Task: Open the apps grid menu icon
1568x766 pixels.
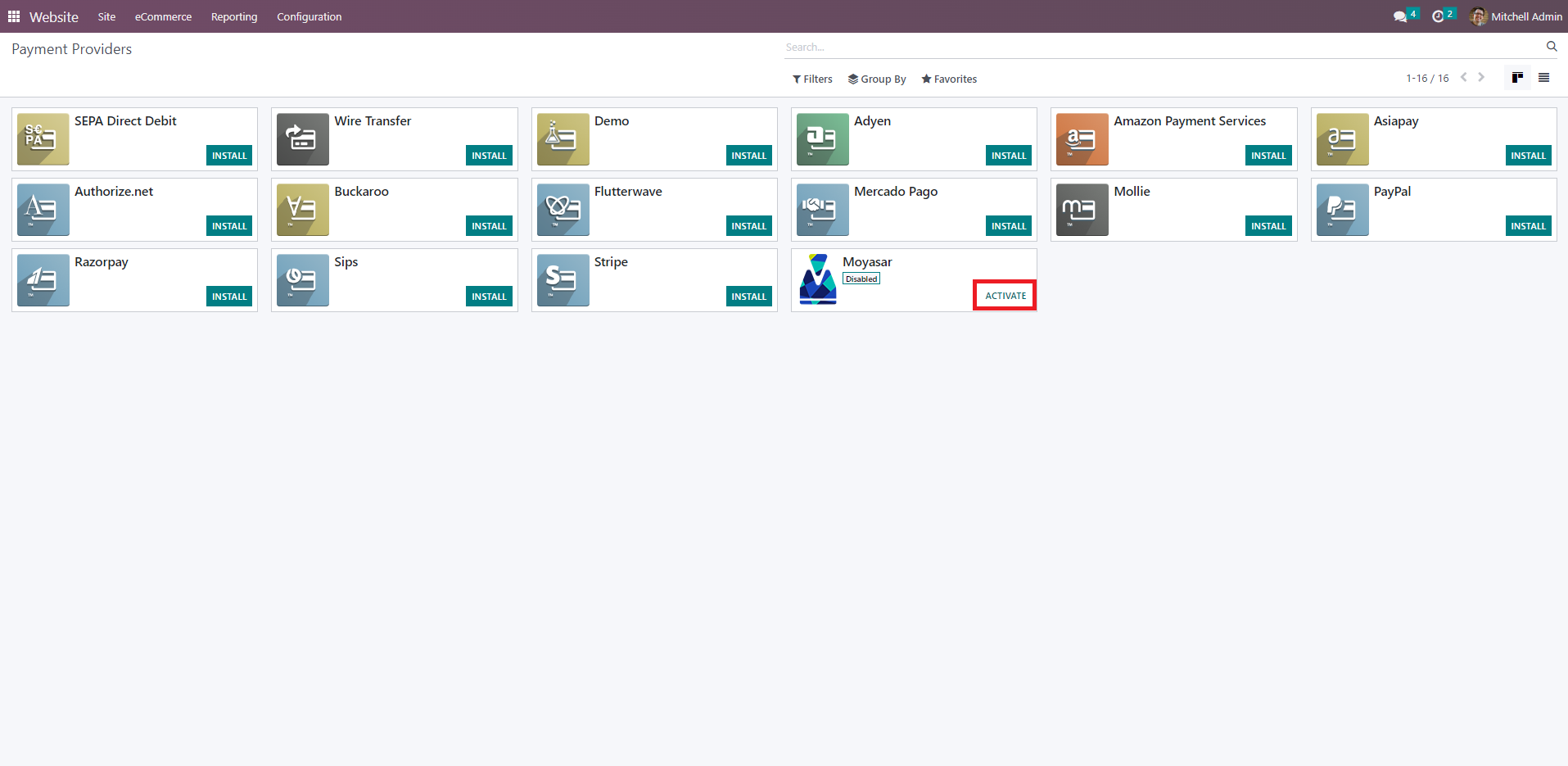Action: point(14,16)
